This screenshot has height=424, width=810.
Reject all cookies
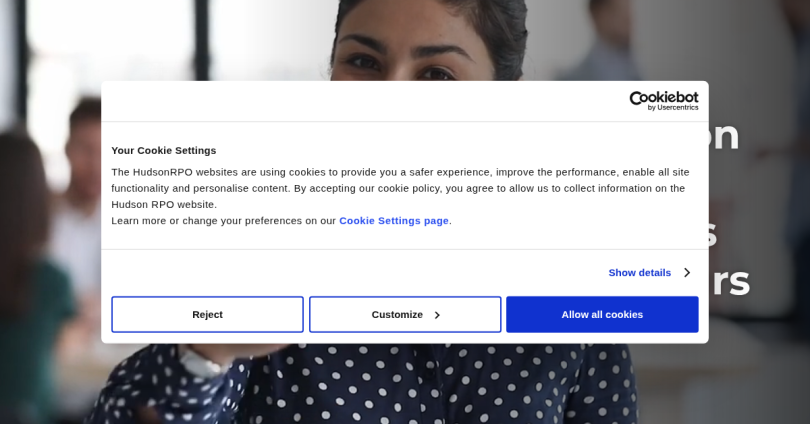207,315
